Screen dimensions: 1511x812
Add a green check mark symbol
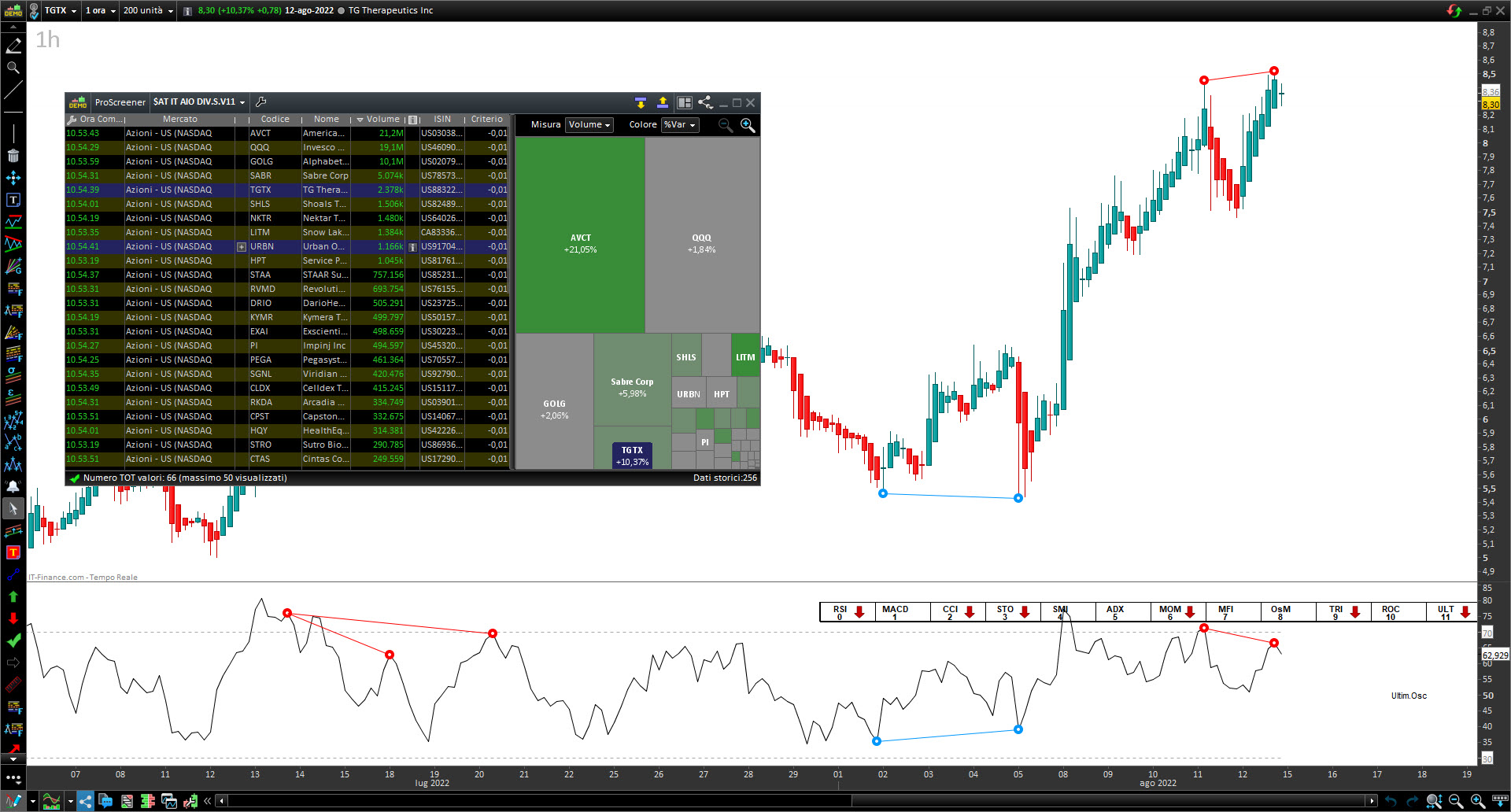pyautogui.click(x=13, y=640)
